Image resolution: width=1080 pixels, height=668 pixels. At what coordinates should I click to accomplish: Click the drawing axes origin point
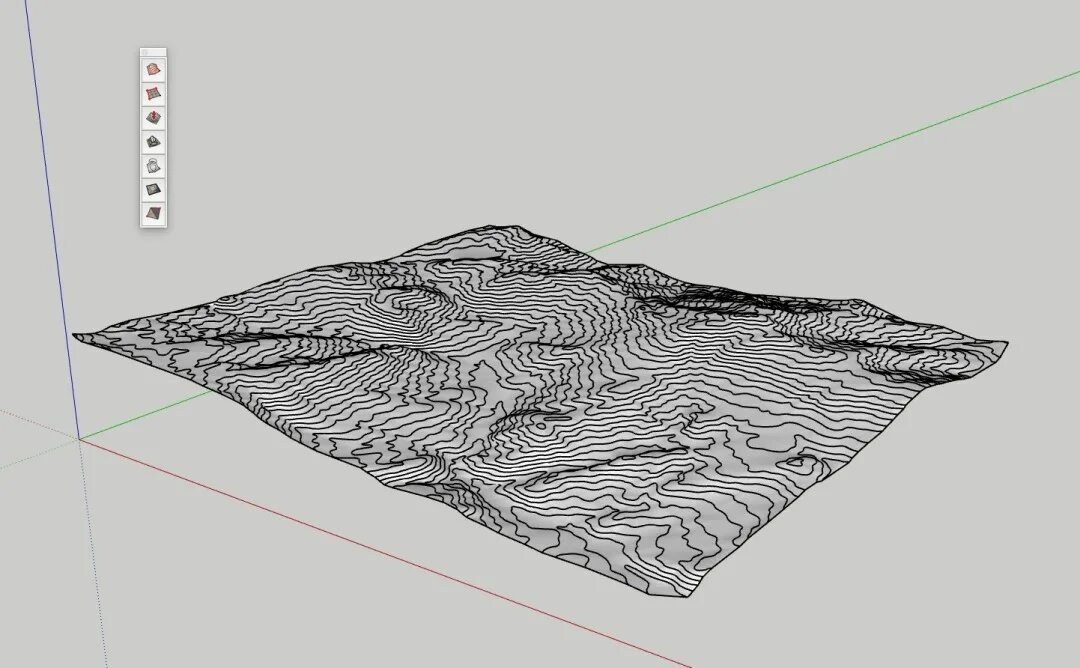pos(80,437)
